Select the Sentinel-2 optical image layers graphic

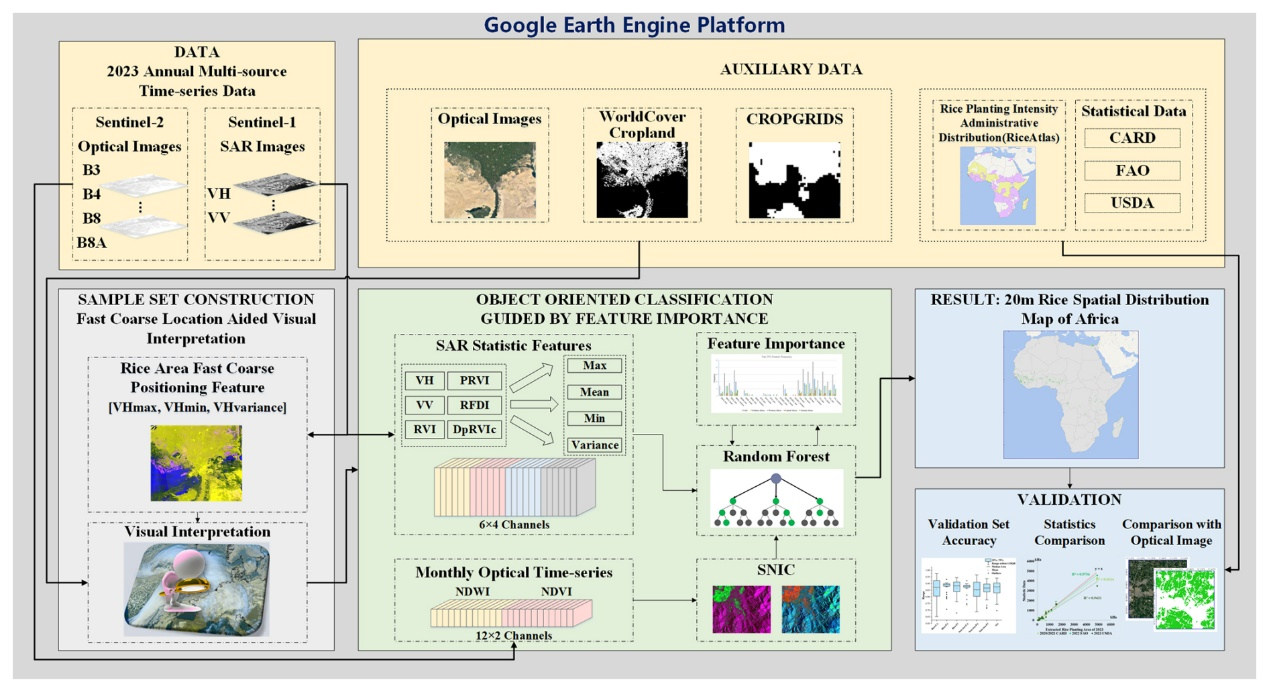coord(146,205)
